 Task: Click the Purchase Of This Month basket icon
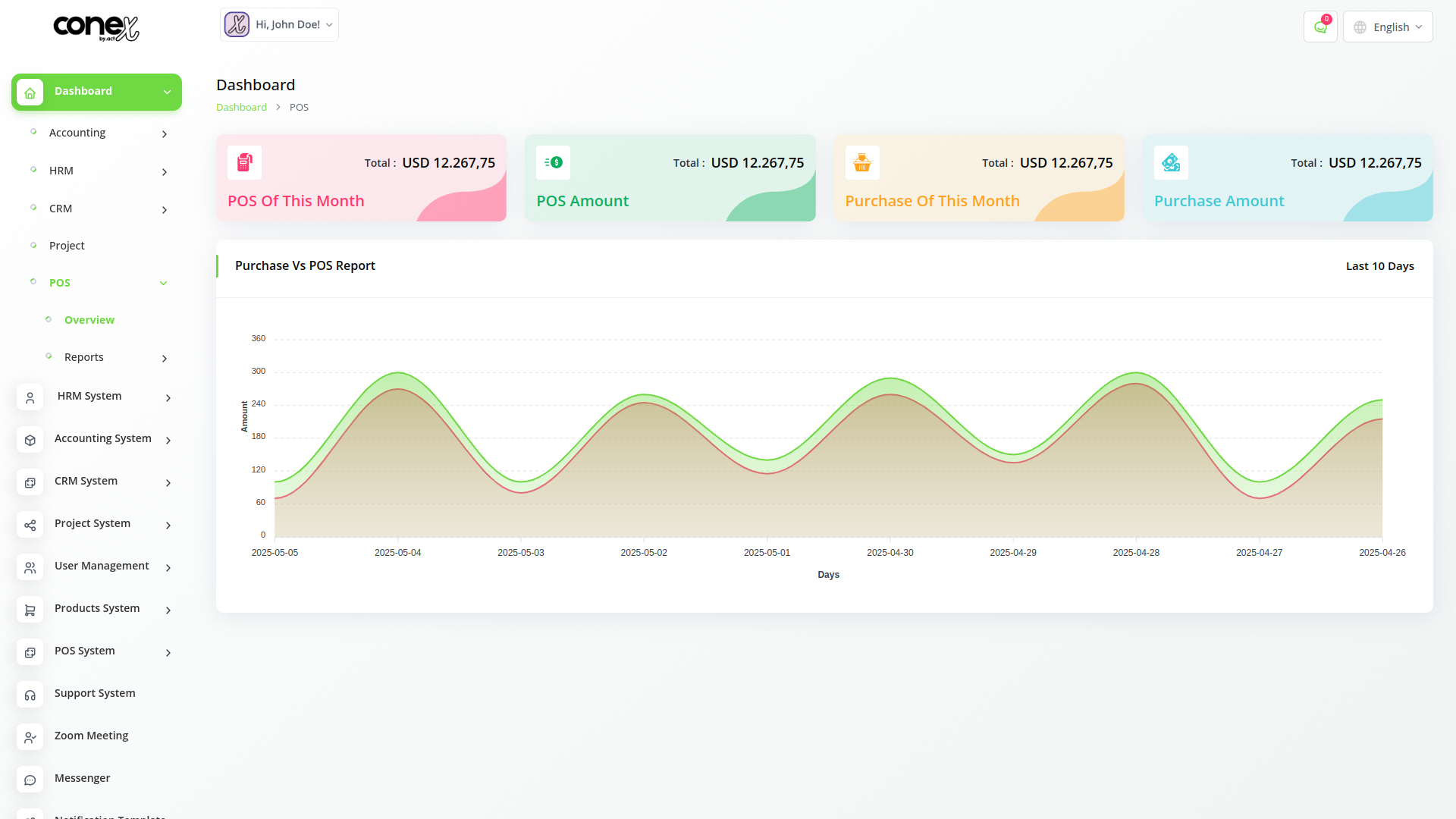(x=862, y=162)
